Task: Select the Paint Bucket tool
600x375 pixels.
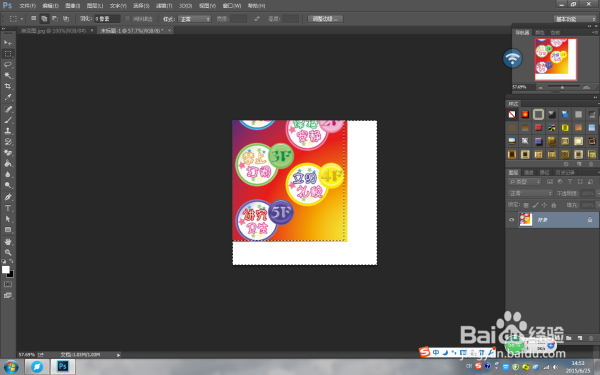Action: click(8, 163)
